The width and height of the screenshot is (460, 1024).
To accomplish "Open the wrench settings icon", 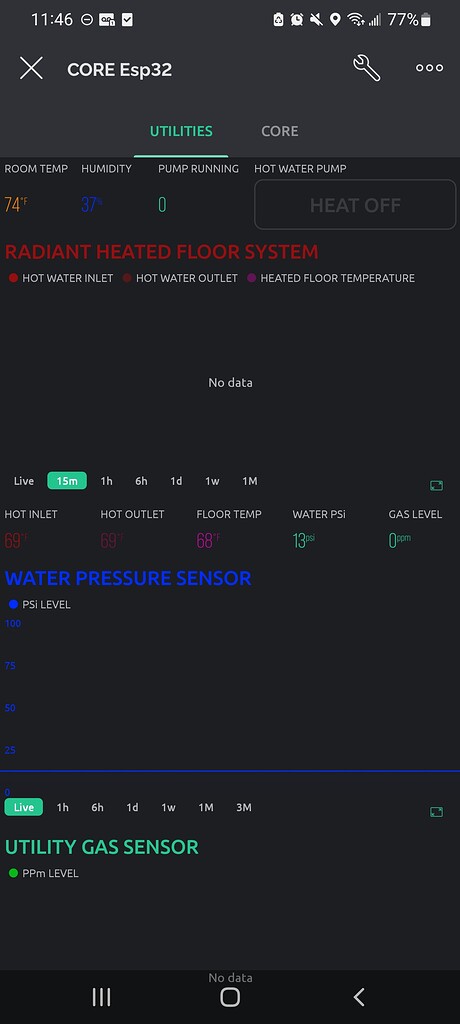I will [x=367, y=68].
